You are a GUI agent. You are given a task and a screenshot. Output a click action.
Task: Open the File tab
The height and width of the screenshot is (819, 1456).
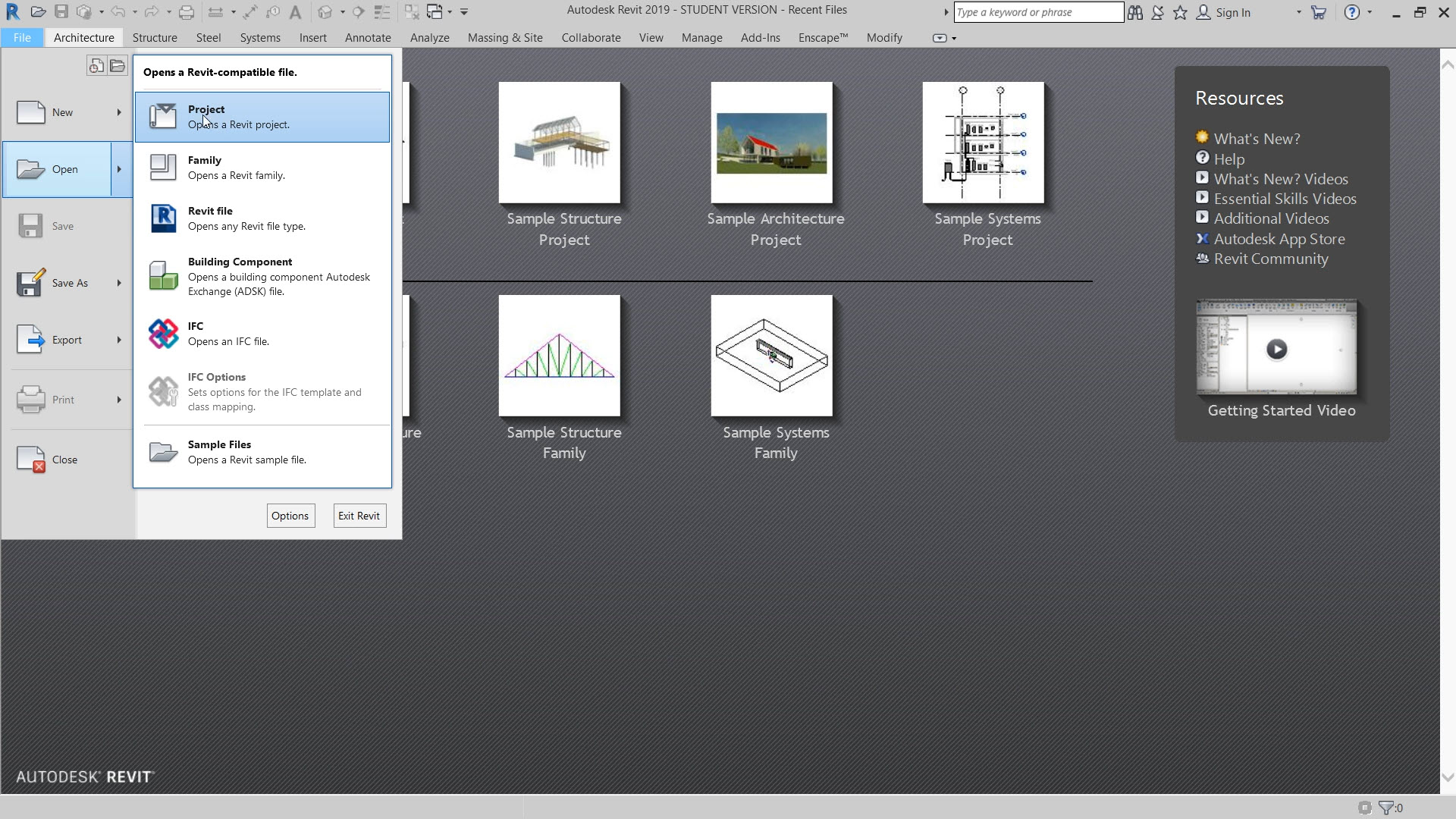pyautogui.click(x=22, y=37)
